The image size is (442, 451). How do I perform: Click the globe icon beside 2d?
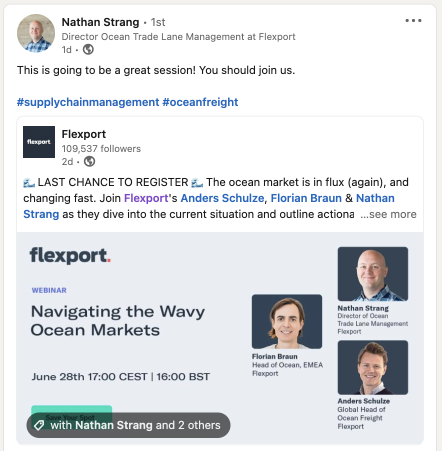[89, 162]
